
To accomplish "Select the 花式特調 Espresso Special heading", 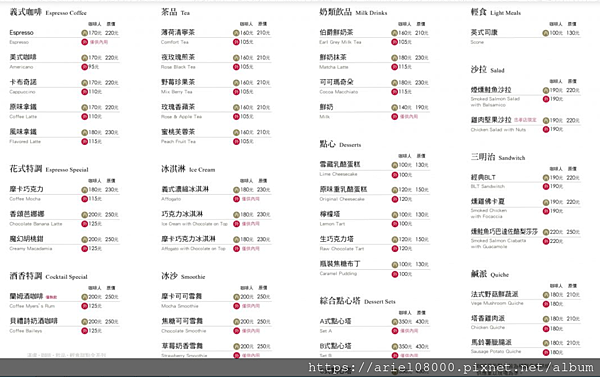I will pos(49,169).
